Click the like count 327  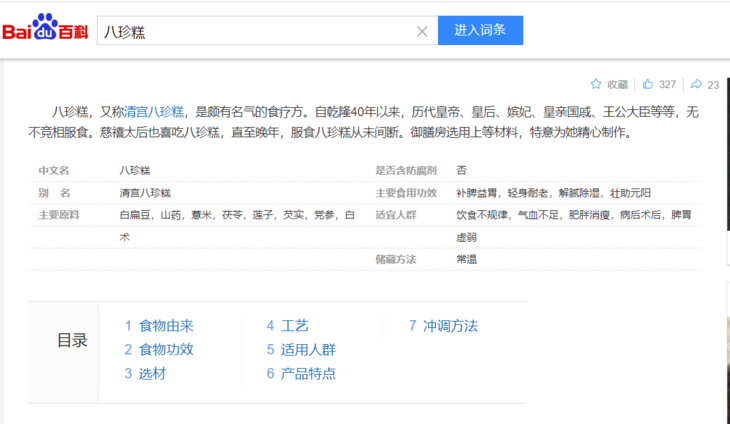[667, 85]
